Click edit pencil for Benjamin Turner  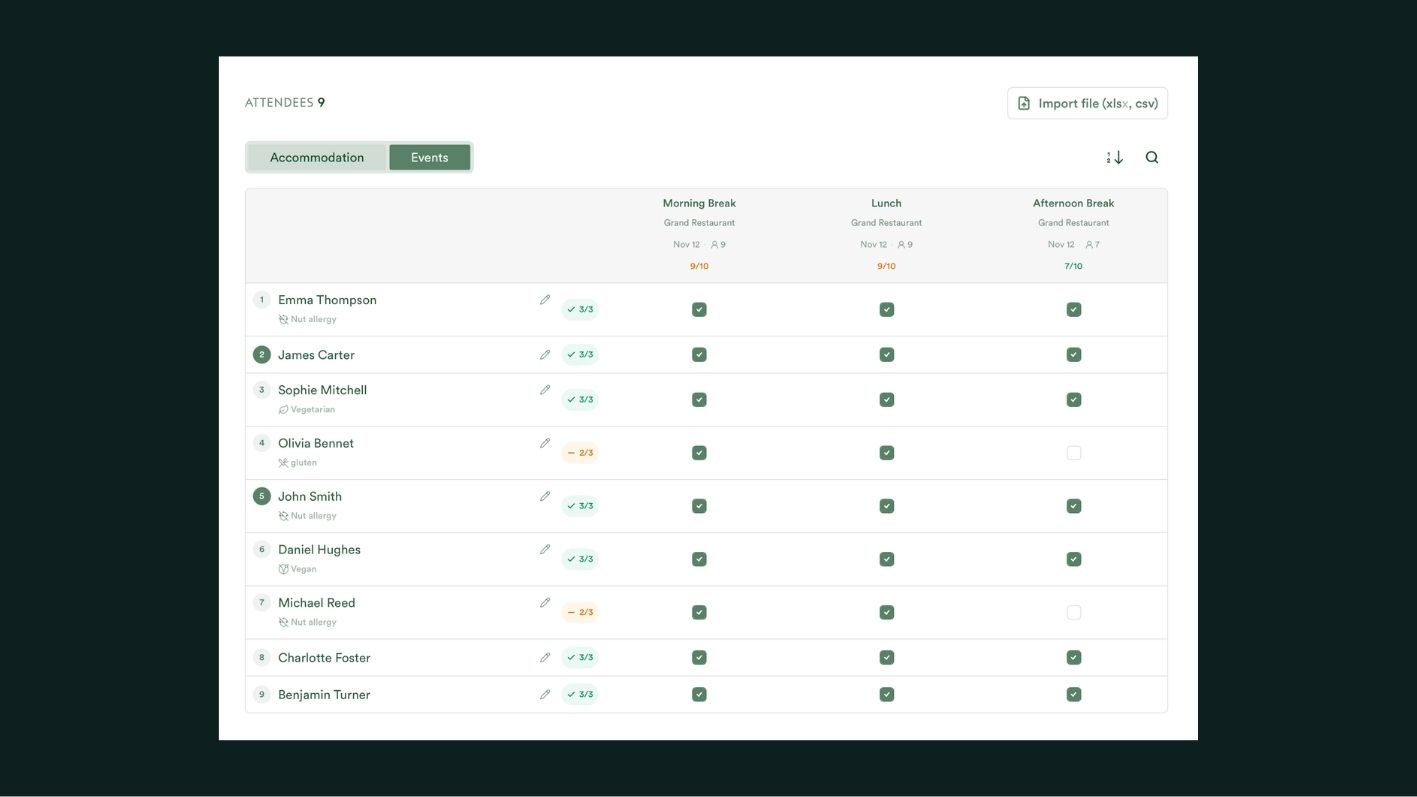(x=545, y=694)
